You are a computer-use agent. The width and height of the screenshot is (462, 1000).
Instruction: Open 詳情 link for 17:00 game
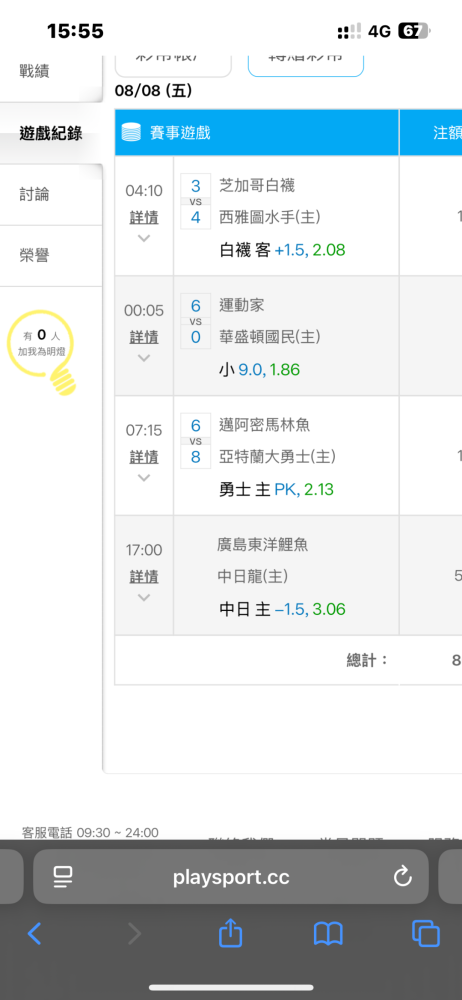pyautogui.click(x=144, y=577)
